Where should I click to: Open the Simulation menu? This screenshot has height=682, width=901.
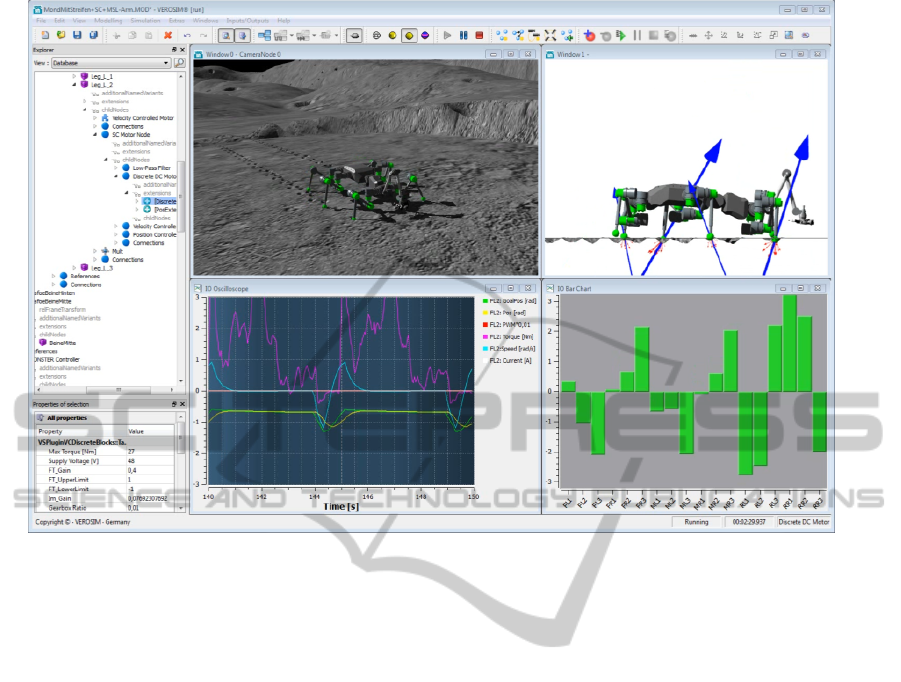pos(147,20)
